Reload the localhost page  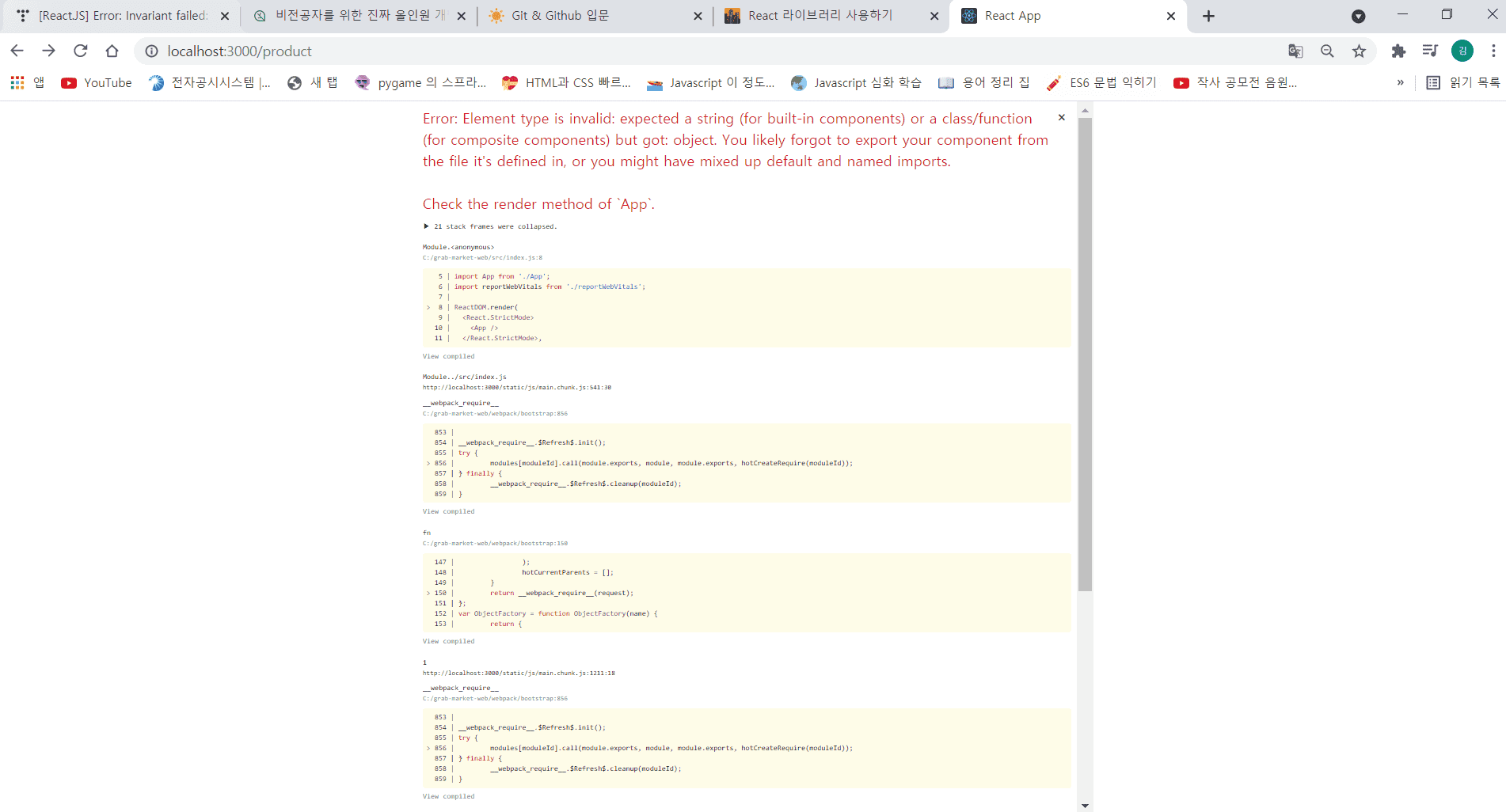click(81, 51)
